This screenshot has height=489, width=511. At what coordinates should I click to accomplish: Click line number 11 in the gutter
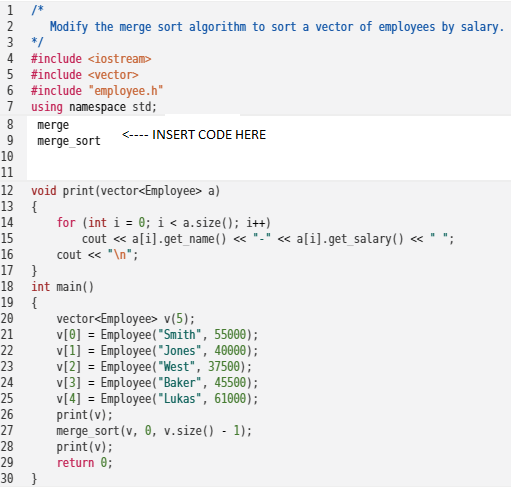click(7, 172)
